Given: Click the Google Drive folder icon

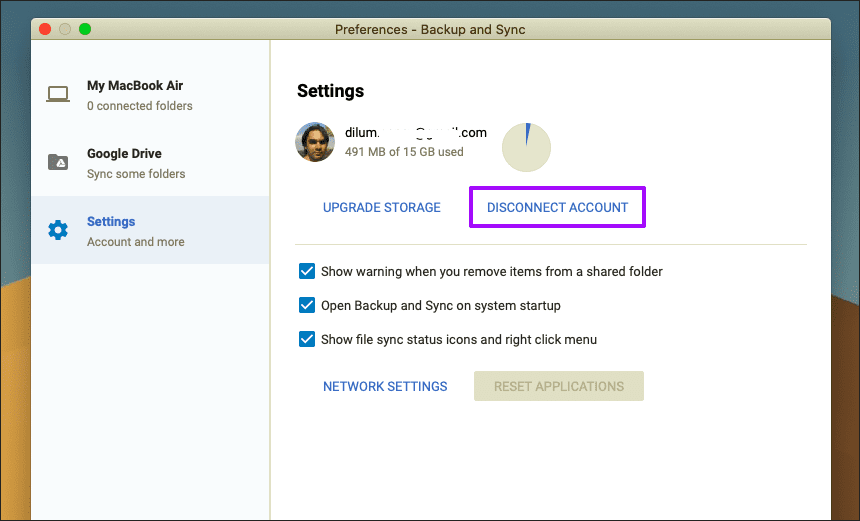Looking at the screenshot, I should 58,162.
